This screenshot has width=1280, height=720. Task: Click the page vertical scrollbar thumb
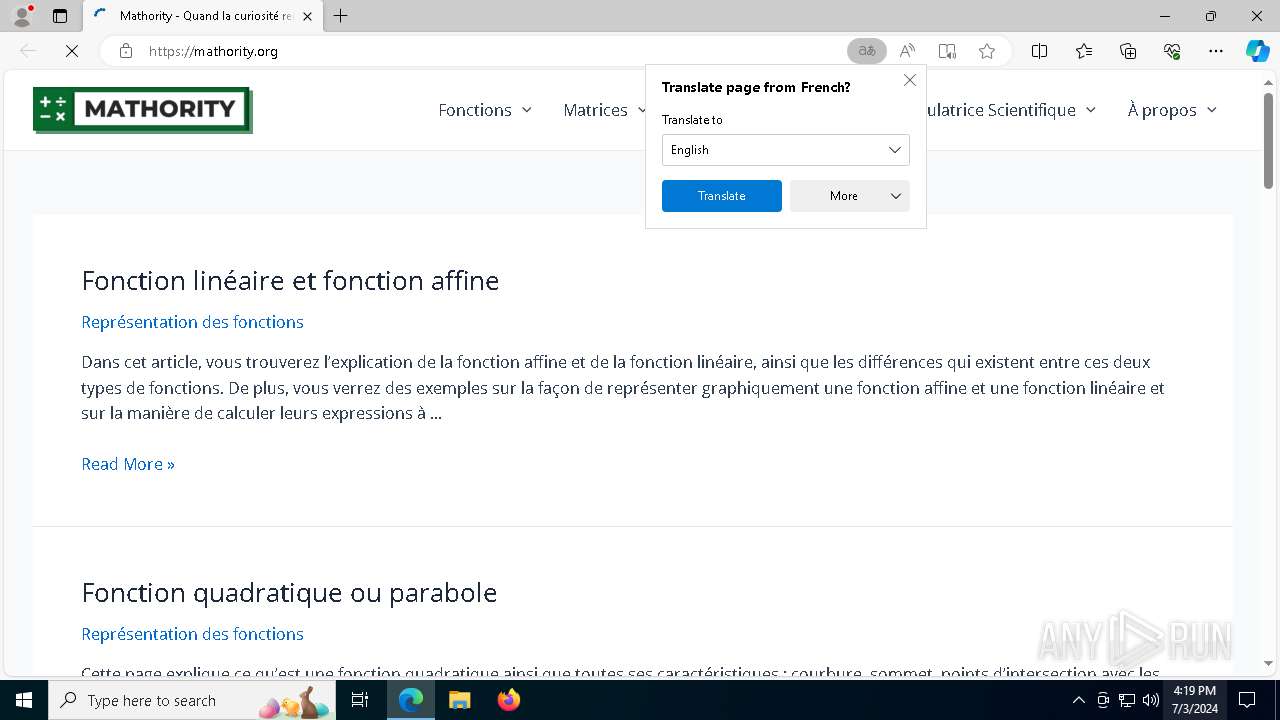(1268, 140)
